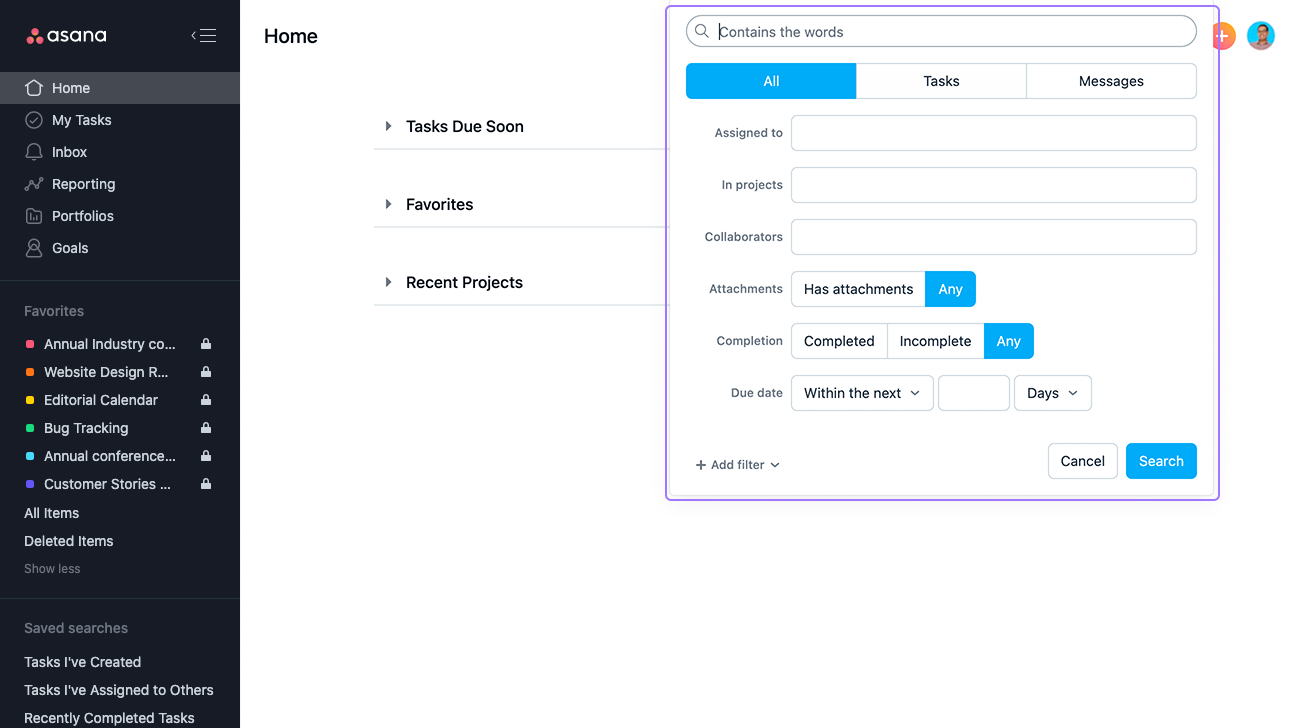Viewport: 1300px width, 728px height.
Task: Click the My Tasks checkmark icon
Action: pos(34,120)
